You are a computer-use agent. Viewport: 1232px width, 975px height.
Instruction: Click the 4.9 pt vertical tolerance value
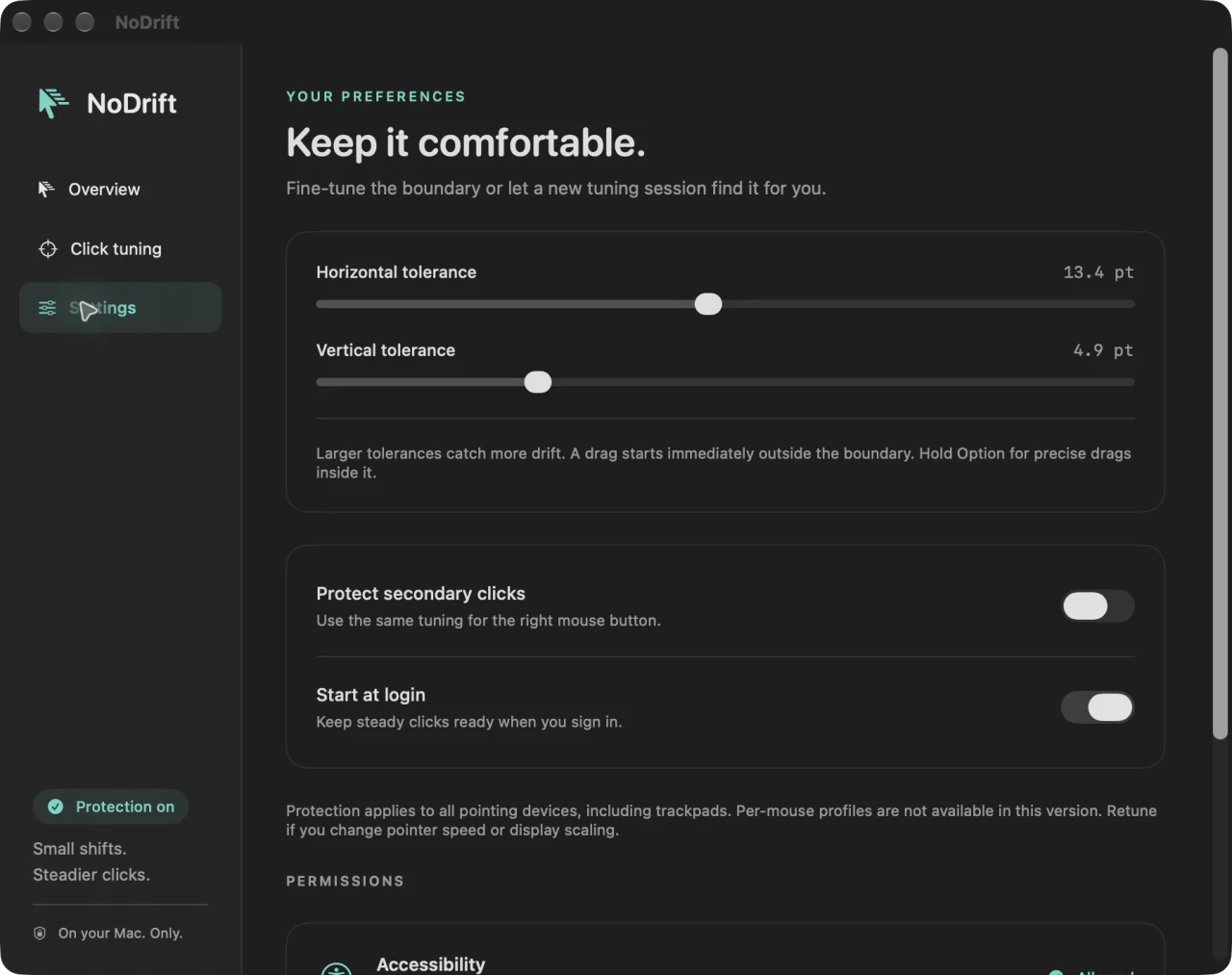[1103, 350]
